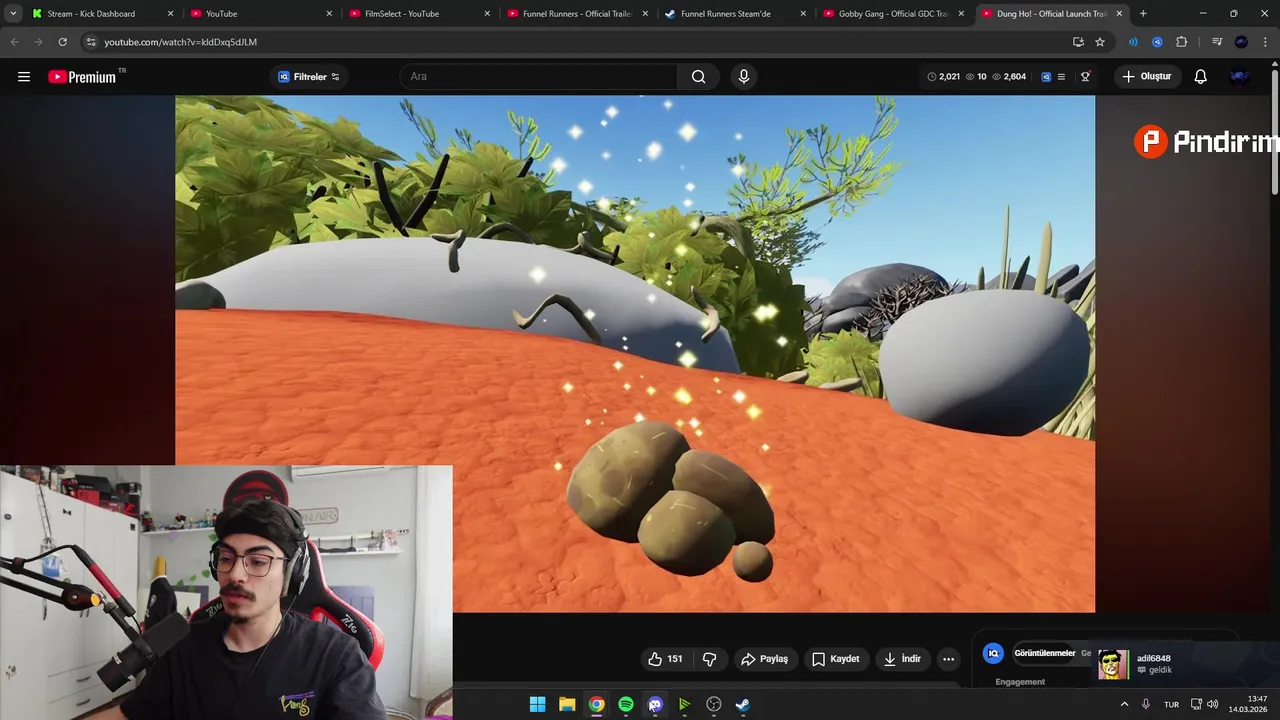Viewport: 1280px width, 720px height.
Task: Switch to Funnel Runners Official Trailer tab
Action: (577, 14)
